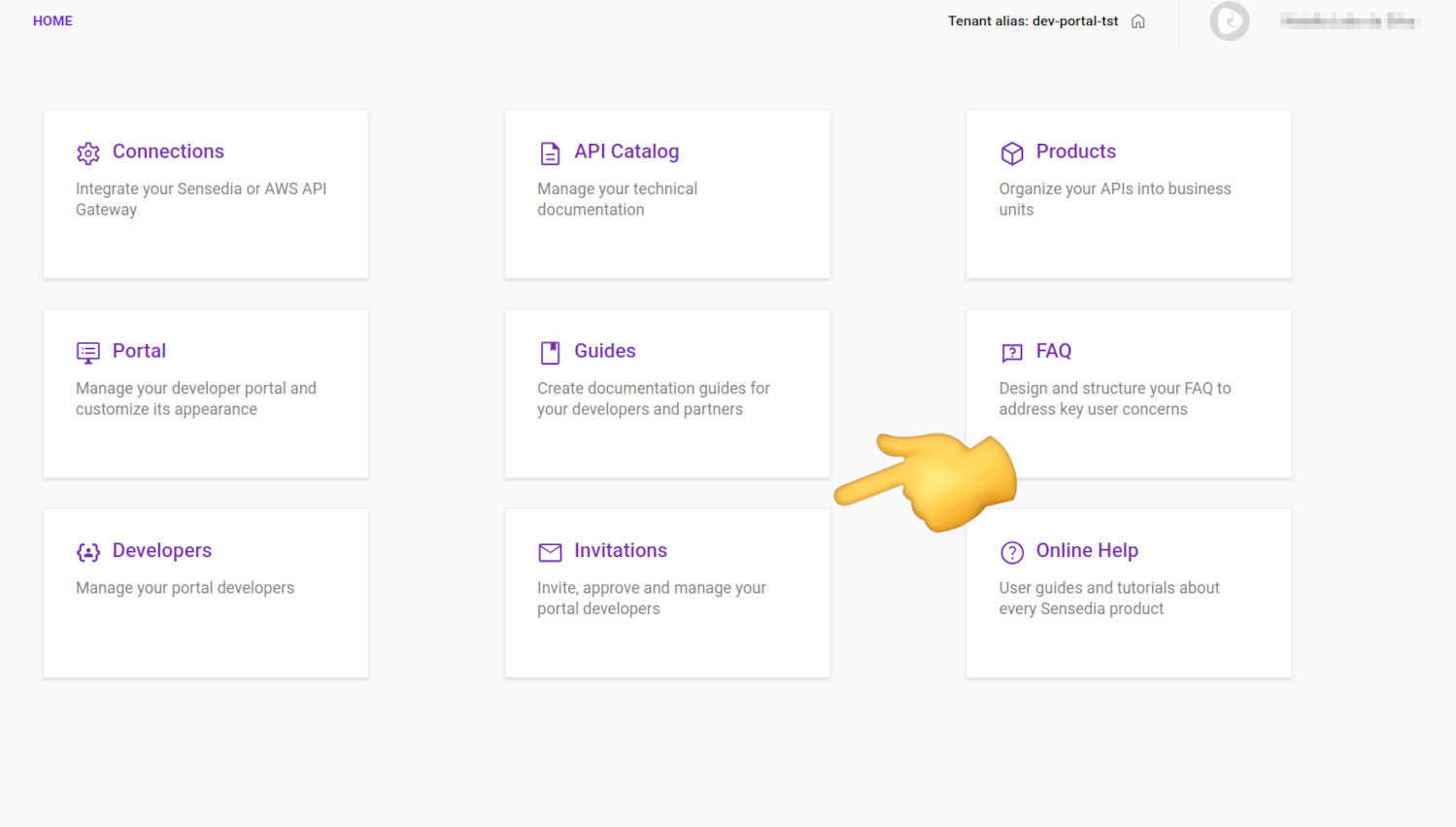Click the Developers braces icon
Viewport: 1456px width, 827px height.
88,553
